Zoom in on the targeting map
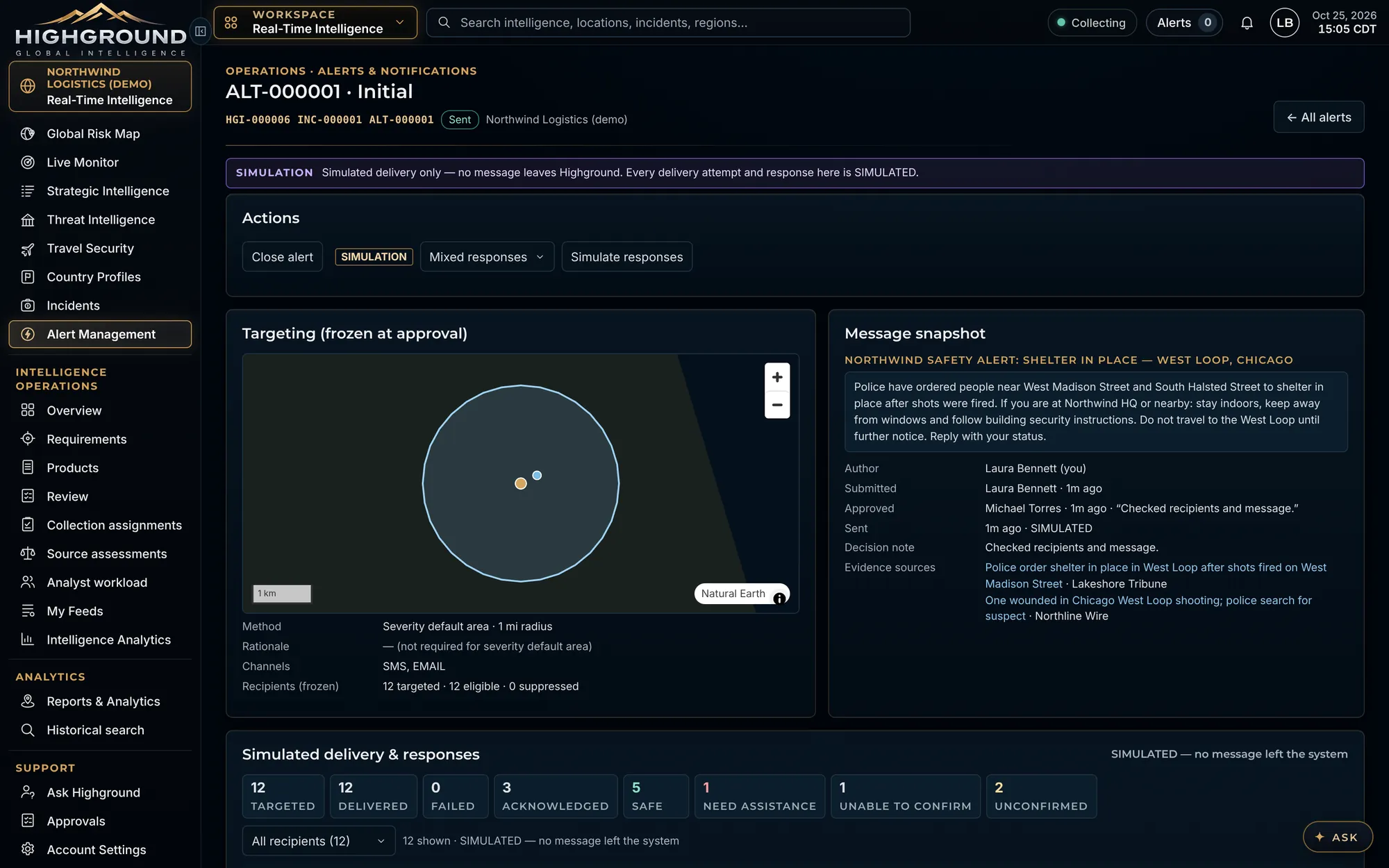 (x=777, y=377)
